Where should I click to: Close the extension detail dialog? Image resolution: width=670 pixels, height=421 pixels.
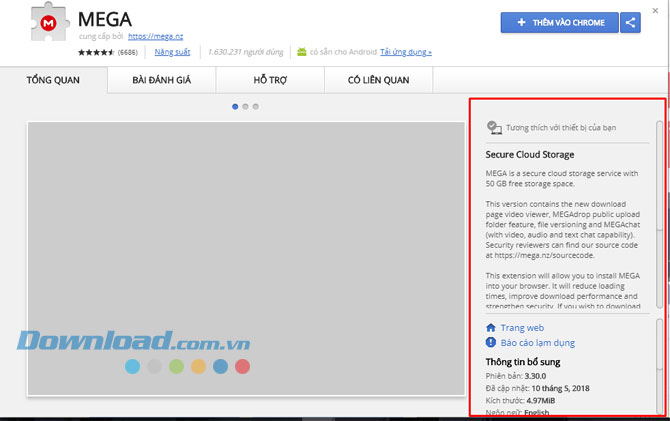click(x=655, y=11)
